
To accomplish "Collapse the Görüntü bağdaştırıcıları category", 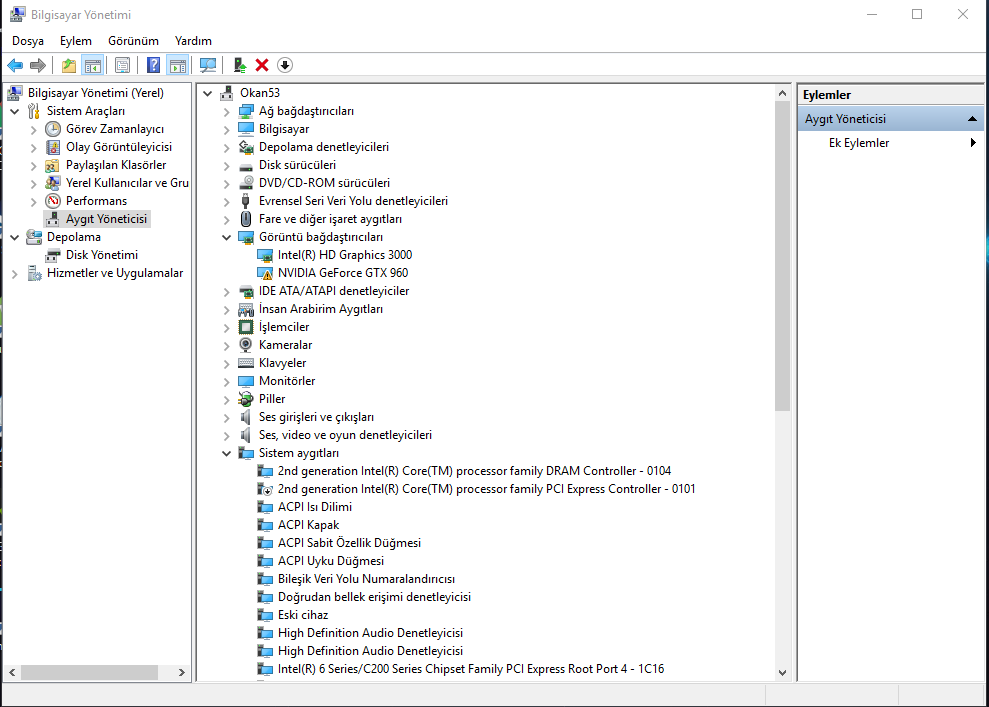I will (x=226, y=237).
